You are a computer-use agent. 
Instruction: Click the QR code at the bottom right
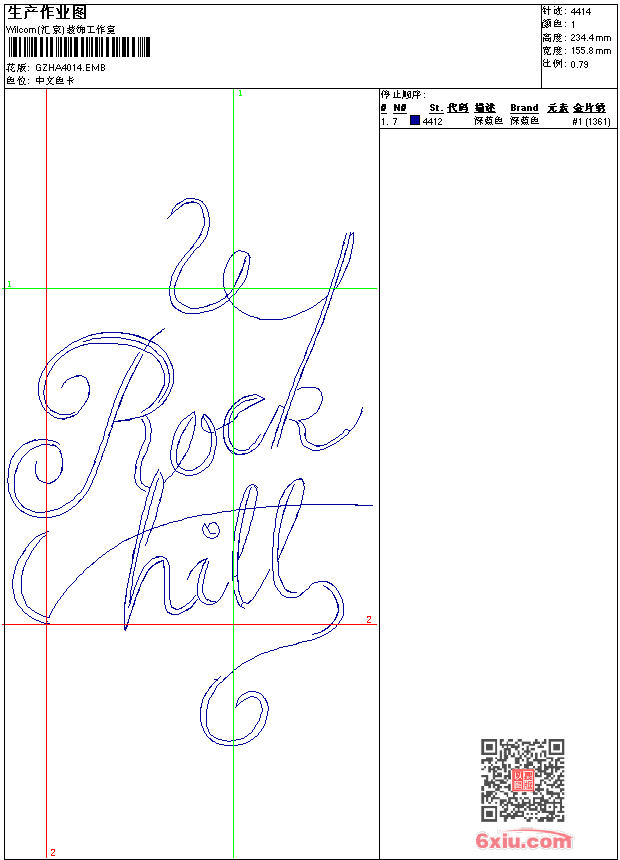click(522, 779)
